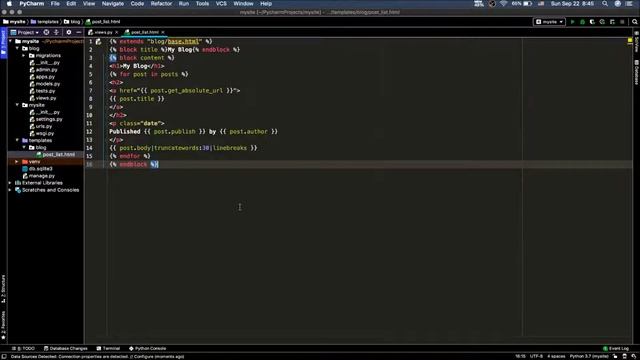The height and width of the screenshot is (360, 640).
Task: Open the macOS notification center list icon
Action: (629, 4)
